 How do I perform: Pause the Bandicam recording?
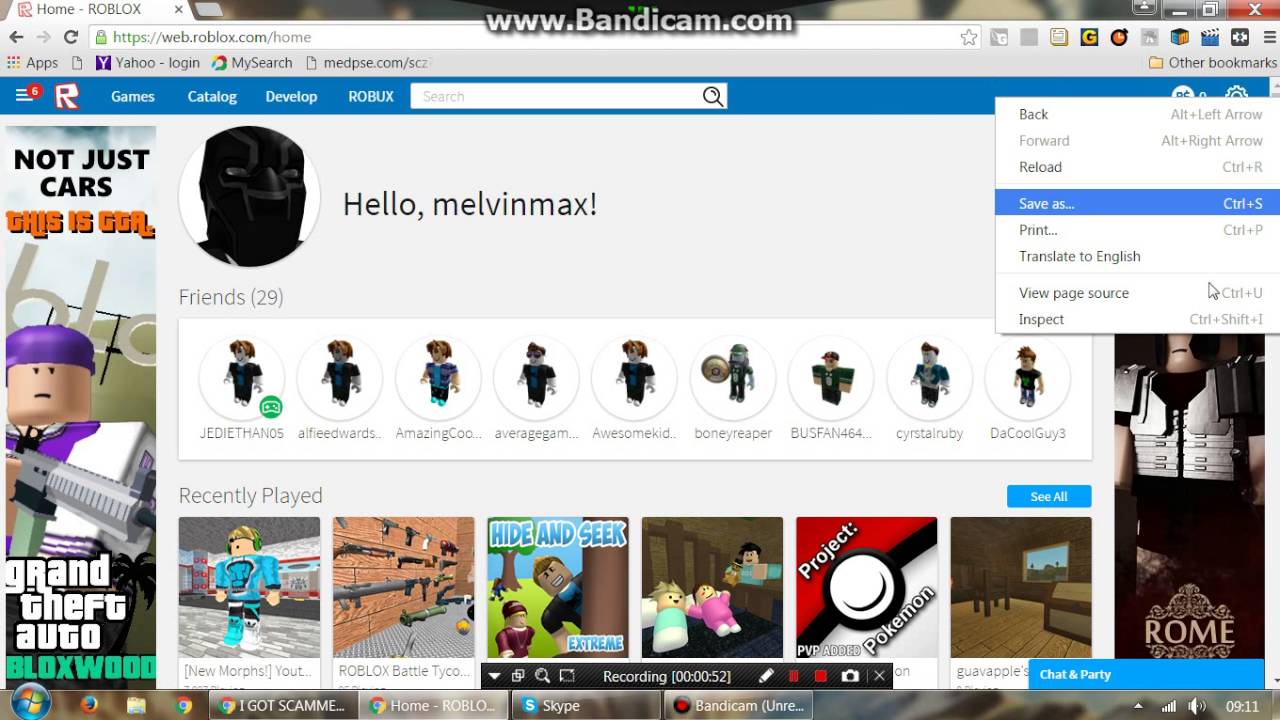(794, 676)
